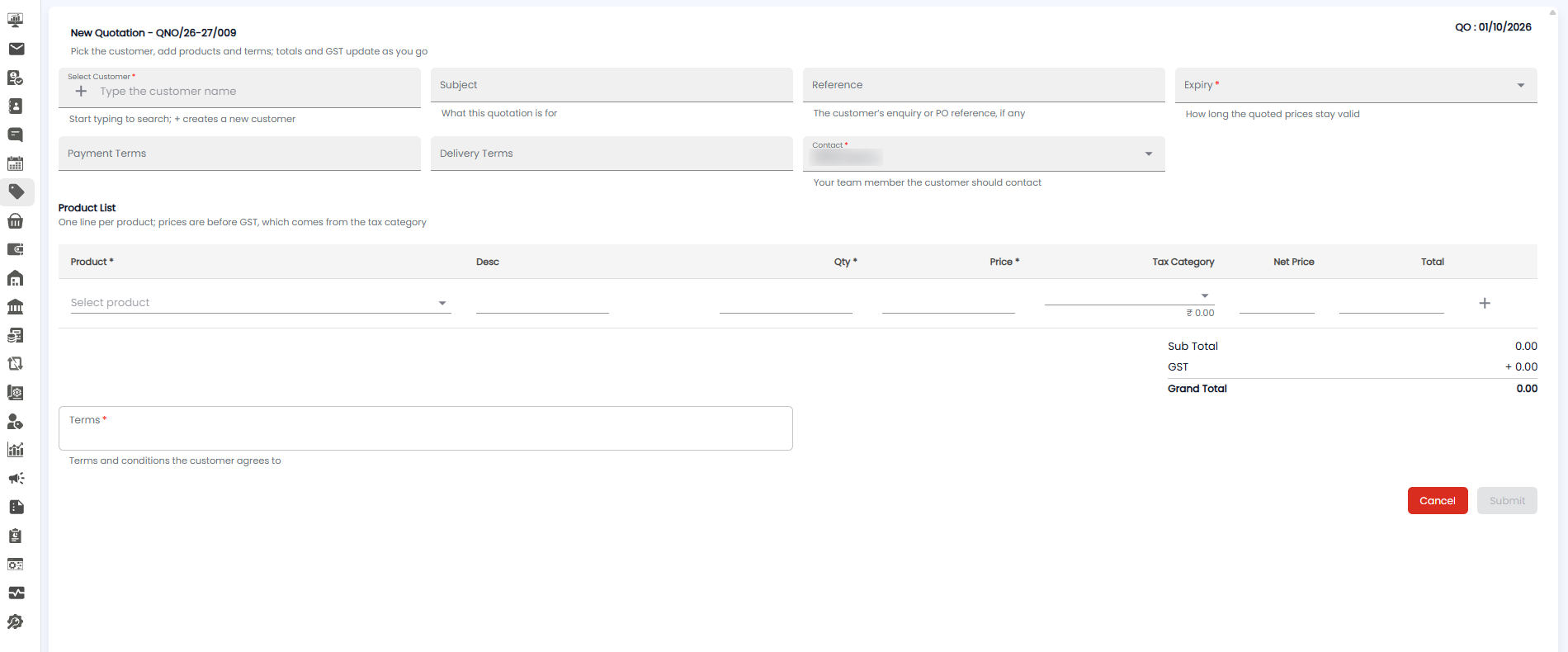Open the dashboard monitor icon in sidebar

[16, 20]
